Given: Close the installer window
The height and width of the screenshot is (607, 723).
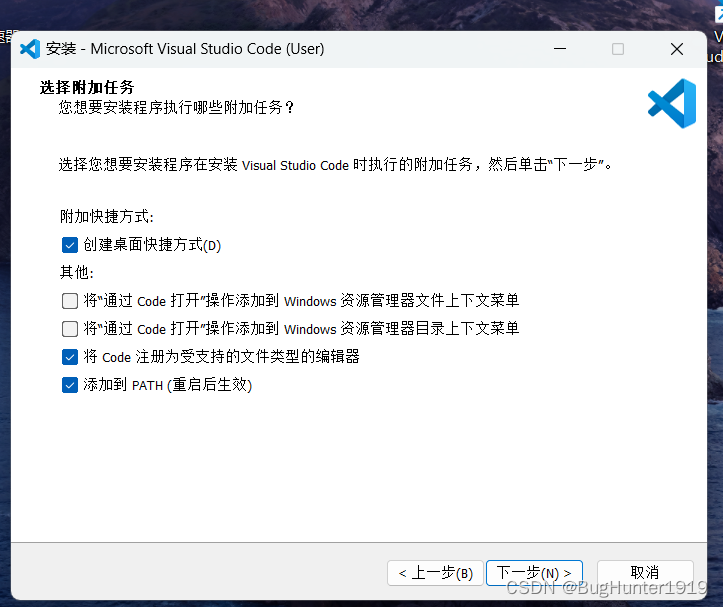Looking at the screenshot, I should coord(677,49).
